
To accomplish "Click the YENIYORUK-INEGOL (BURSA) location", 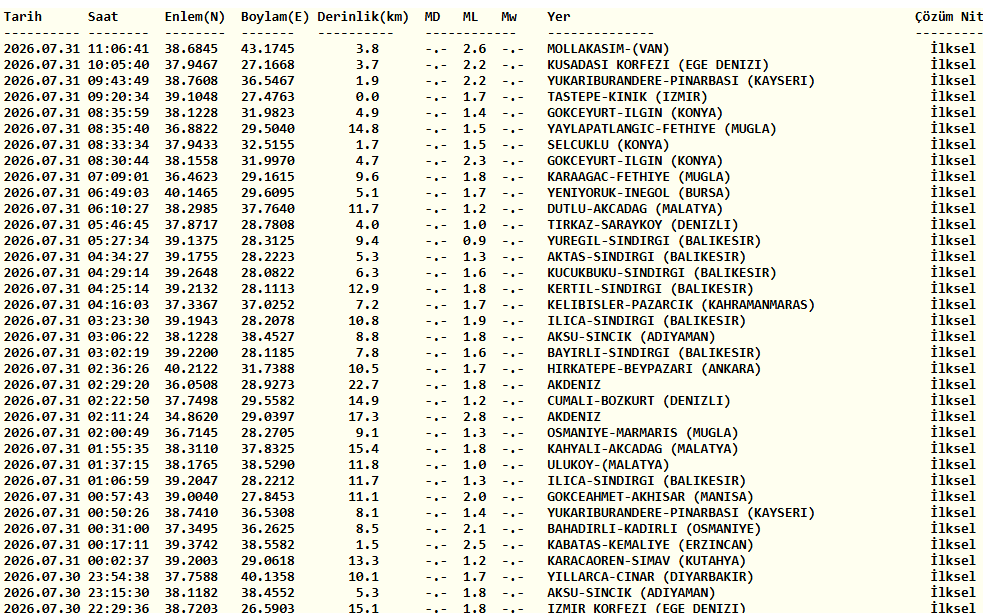I will pos(638,193).
